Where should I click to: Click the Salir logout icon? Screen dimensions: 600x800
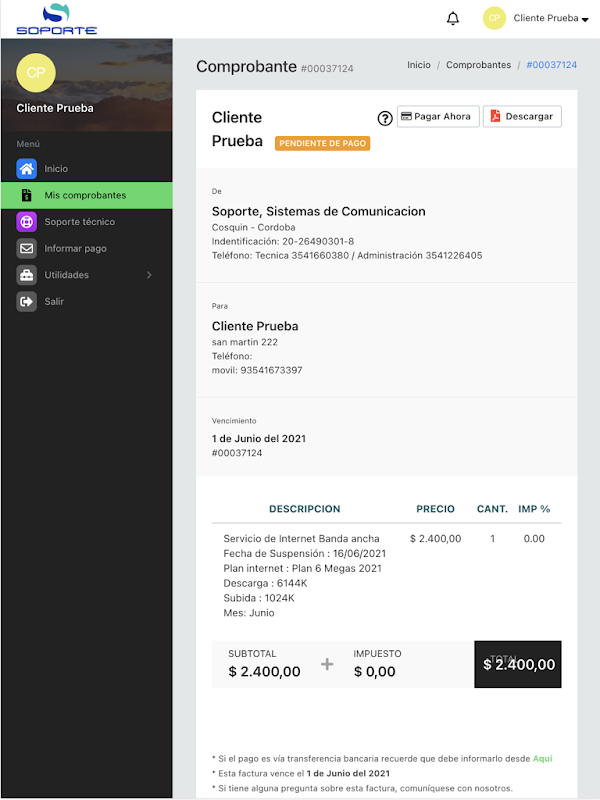tap(27, 301)
